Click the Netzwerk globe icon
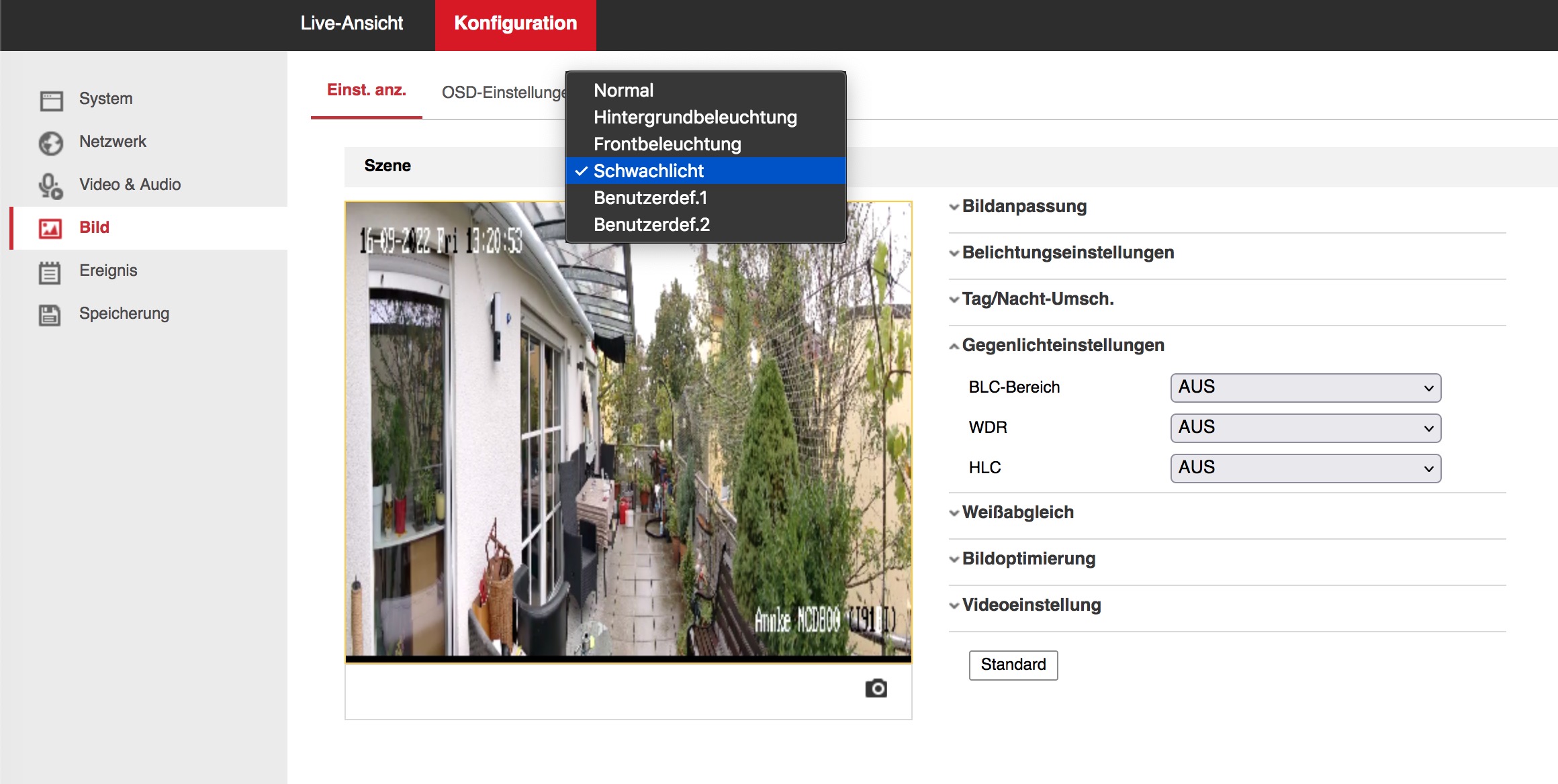The width and height of the screenshot is (1558, 784). coord(51,143)
